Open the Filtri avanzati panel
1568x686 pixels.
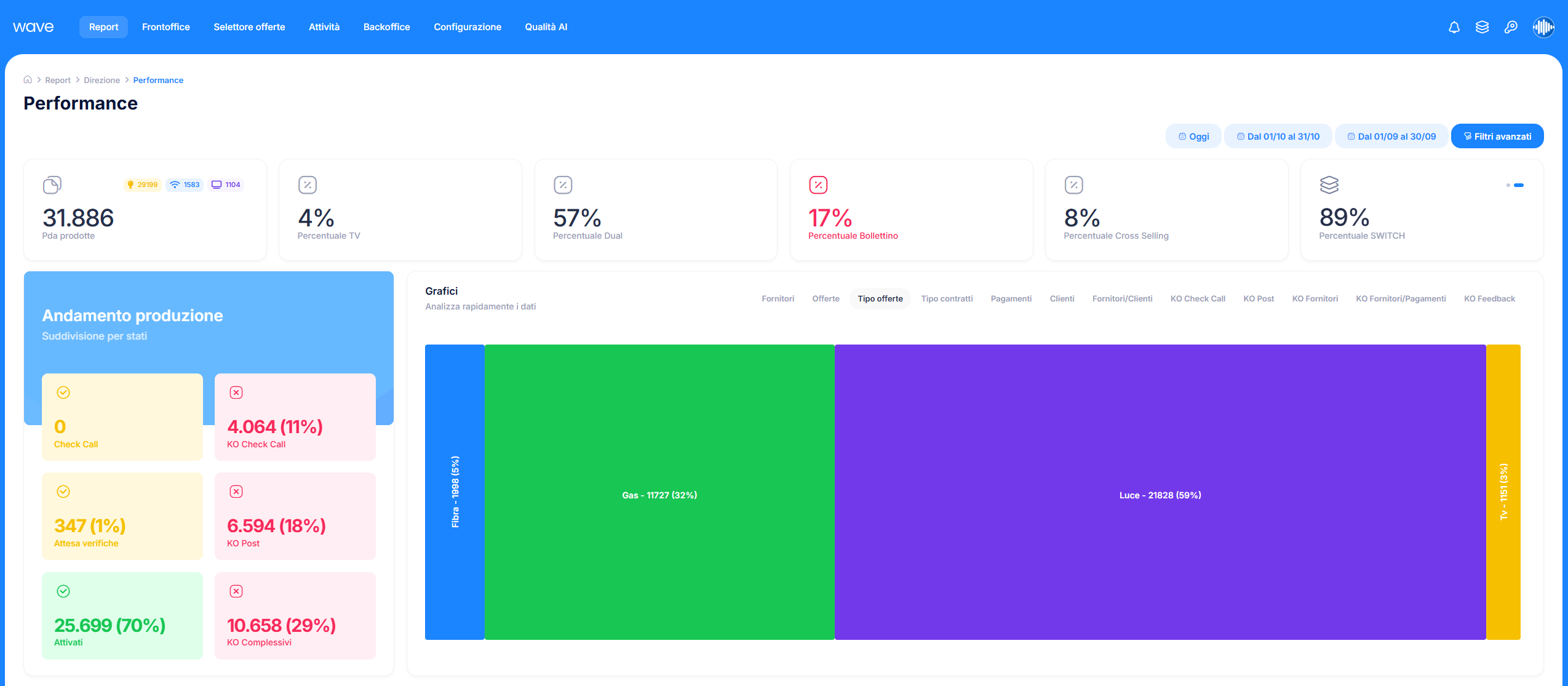1497,137
